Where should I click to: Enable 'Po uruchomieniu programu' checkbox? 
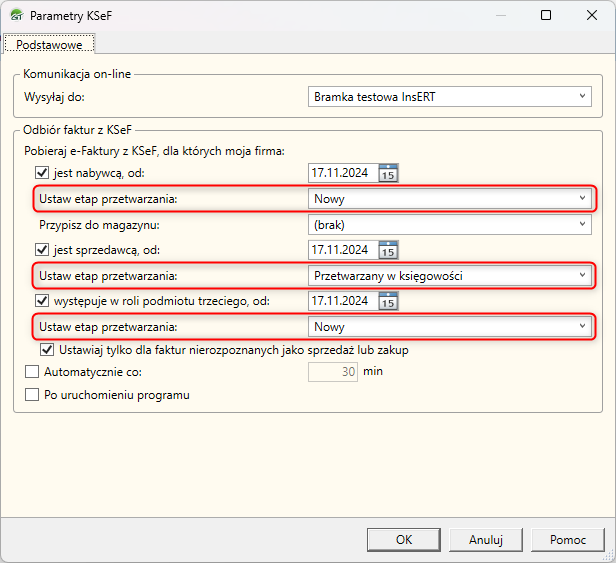point(31,395)
